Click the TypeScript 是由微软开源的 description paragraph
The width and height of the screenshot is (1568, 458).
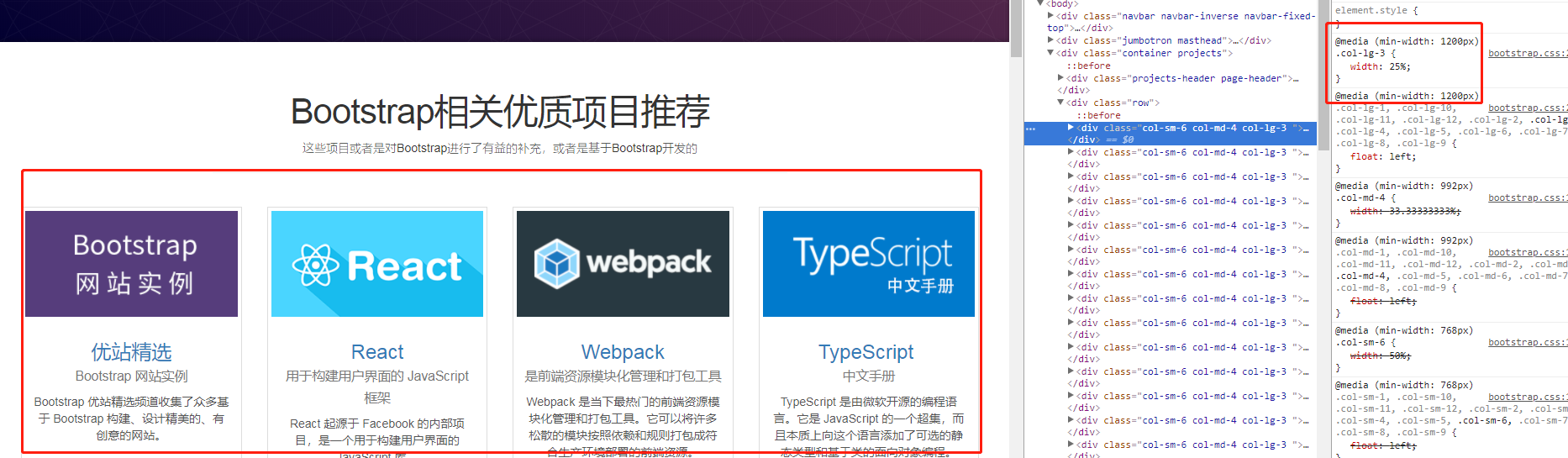pos(869,426)
